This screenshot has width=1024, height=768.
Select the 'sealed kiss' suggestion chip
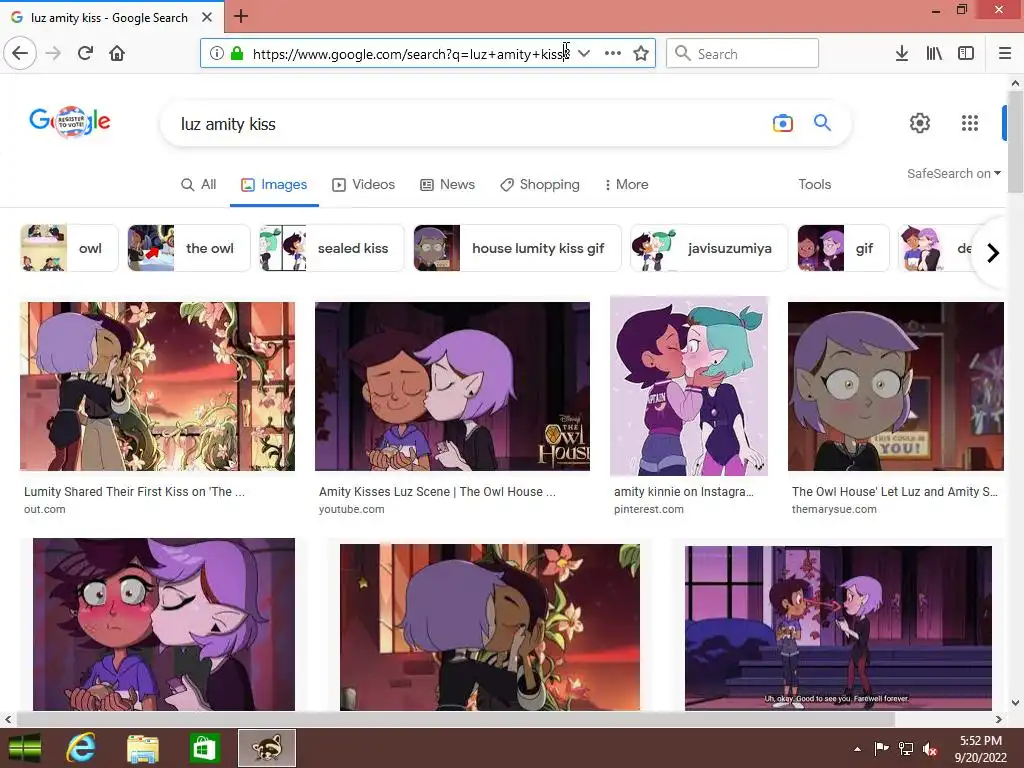[x=332, y=248]
